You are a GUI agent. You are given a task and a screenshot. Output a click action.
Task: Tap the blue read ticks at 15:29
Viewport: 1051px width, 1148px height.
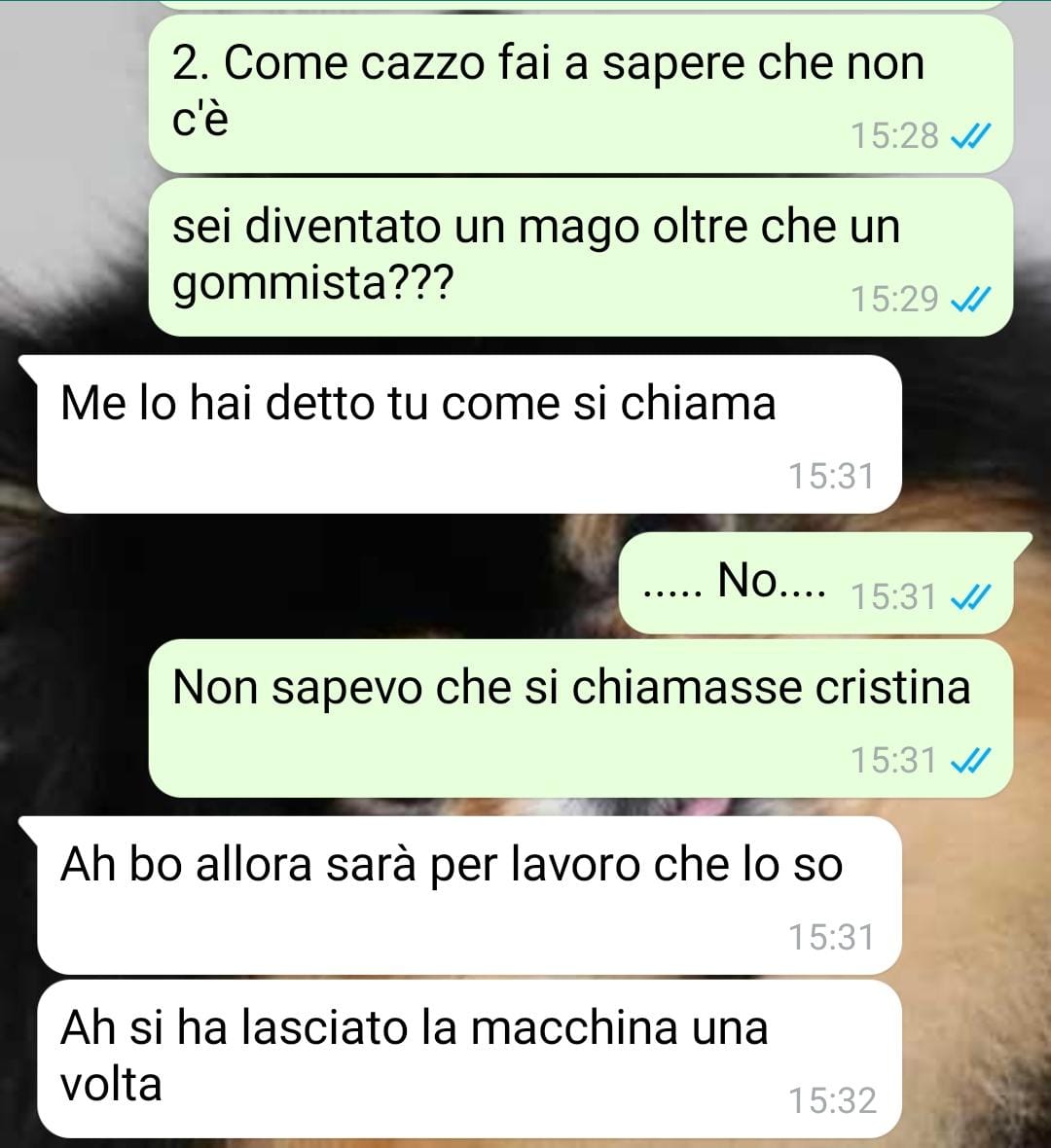[970, 299]
